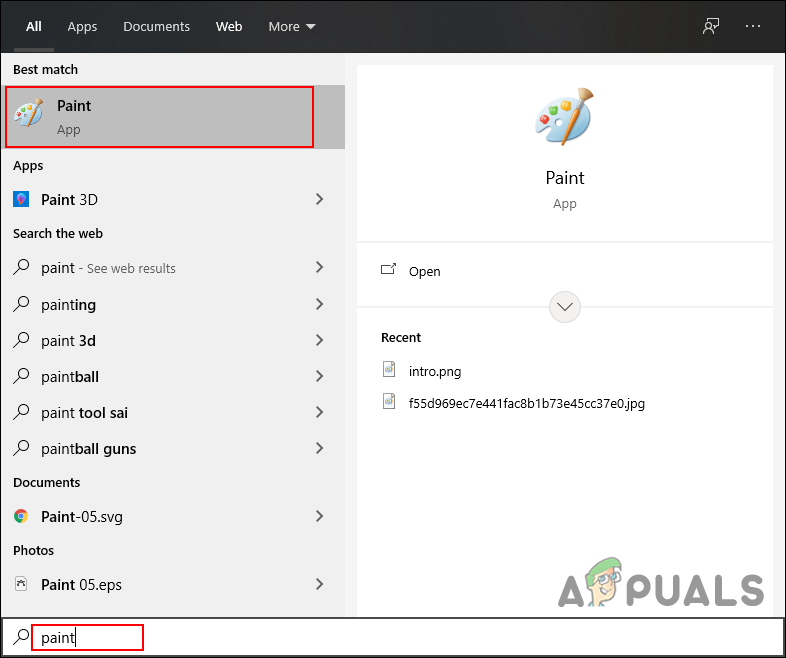The height and width of the screenshot is (658, 786).
Task: Switch to the Apps tab
Action: click(82, 27)
